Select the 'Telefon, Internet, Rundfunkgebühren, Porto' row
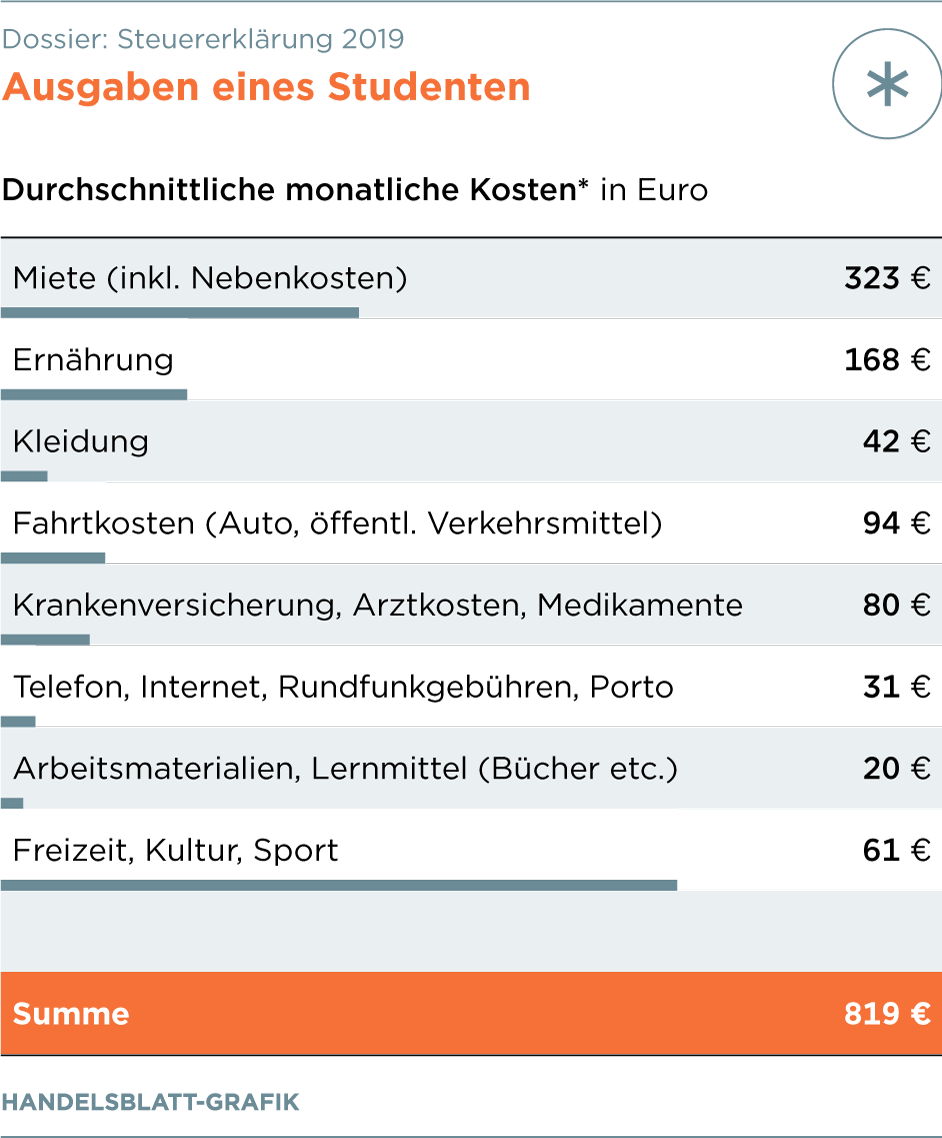 click(x=343, y=687)
